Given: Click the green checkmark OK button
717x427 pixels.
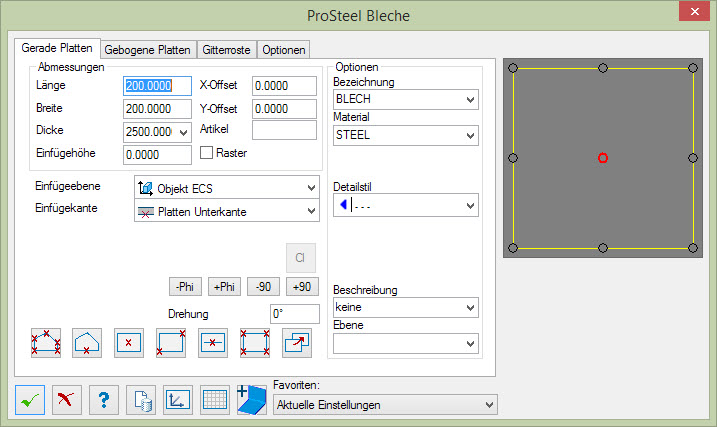Looking at the screenshot, I should tap(30, 400).
